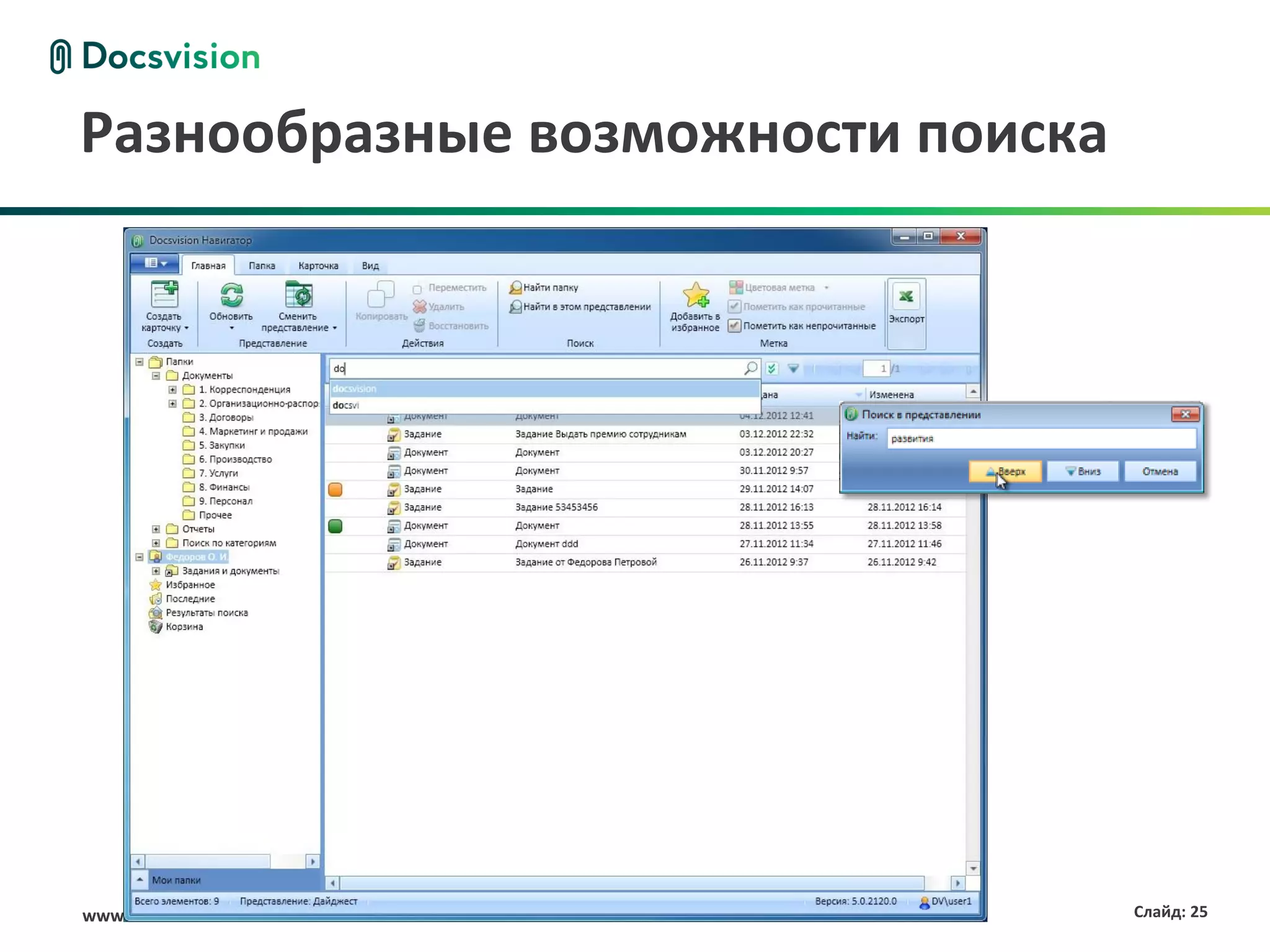
Task: Click Отмена in search dialog
Action: pos(1160,472)
